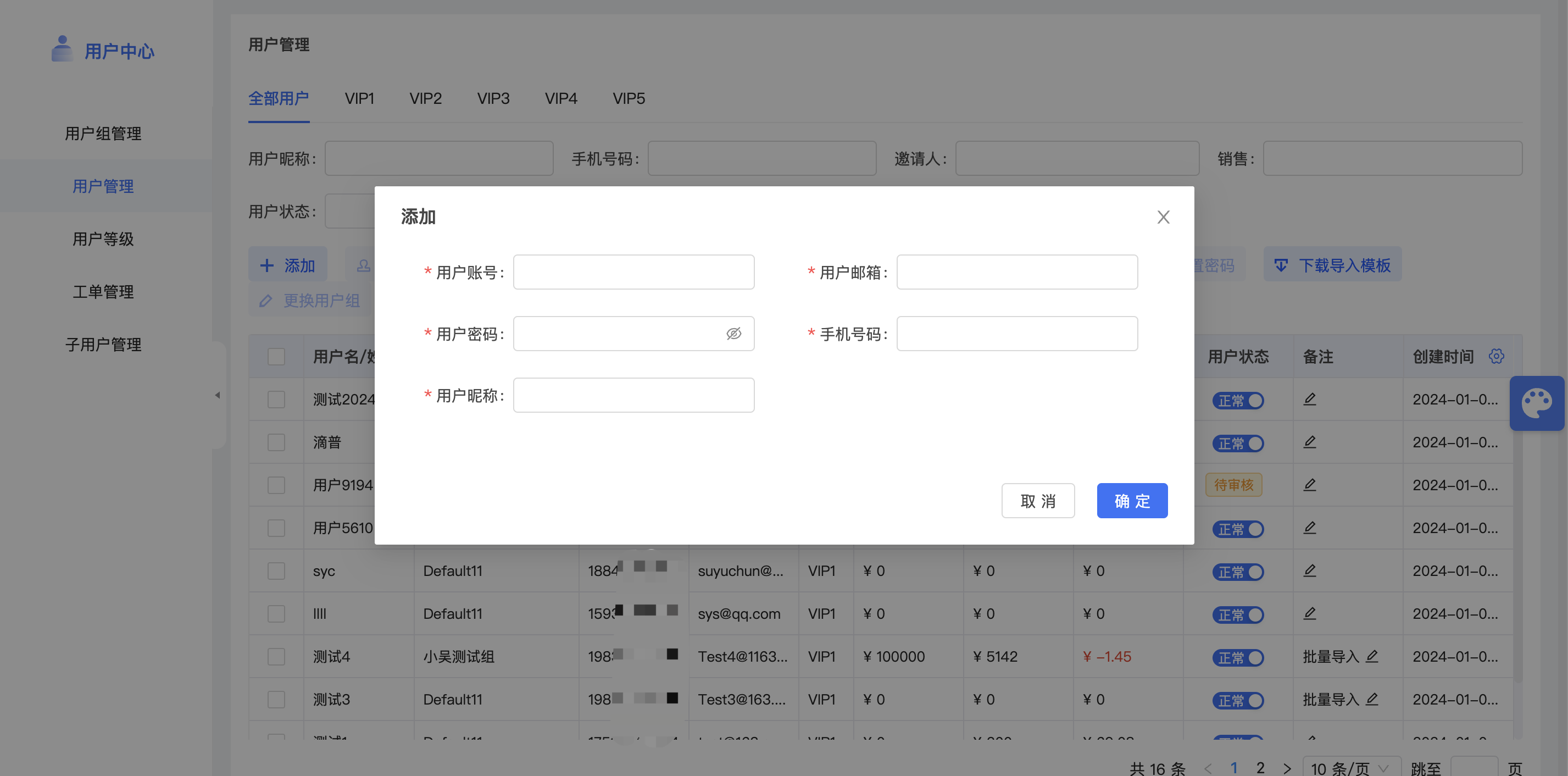This screenshot has height=776, width=1568.
Task: Click the 取消 button
Action: [x=1038, y=501]
